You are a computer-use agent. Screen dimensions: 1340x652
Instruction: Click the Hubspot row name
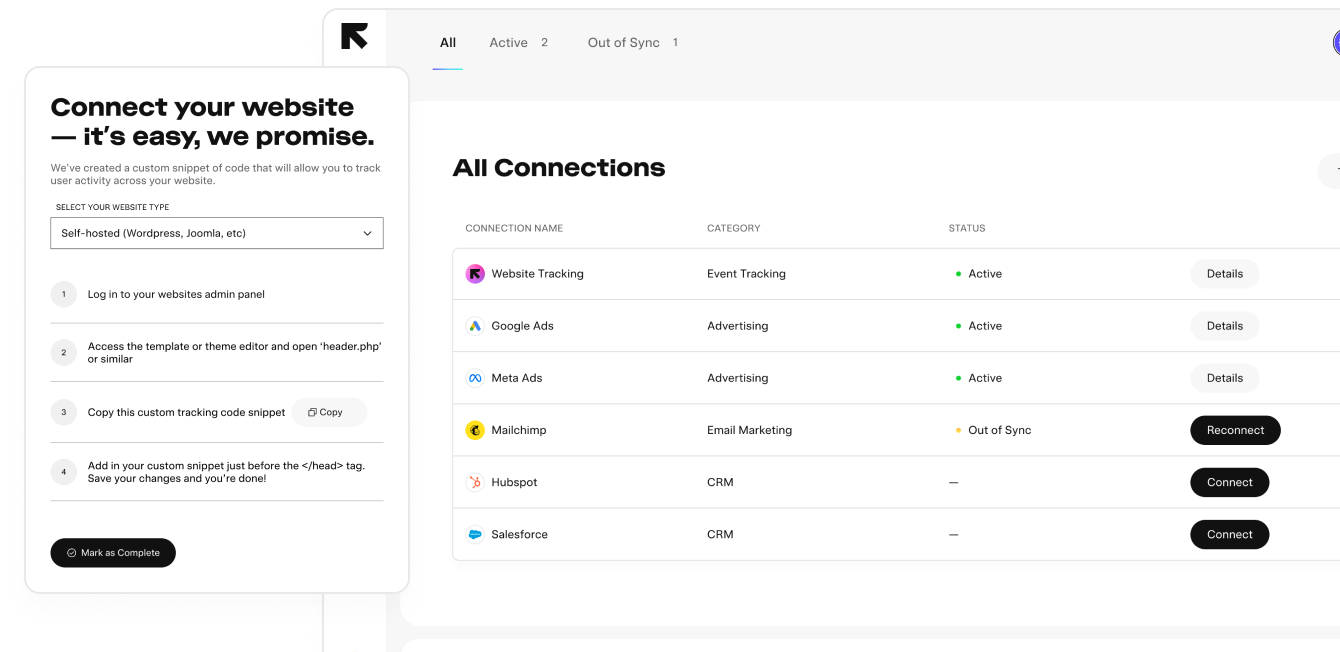pos(514,482)
